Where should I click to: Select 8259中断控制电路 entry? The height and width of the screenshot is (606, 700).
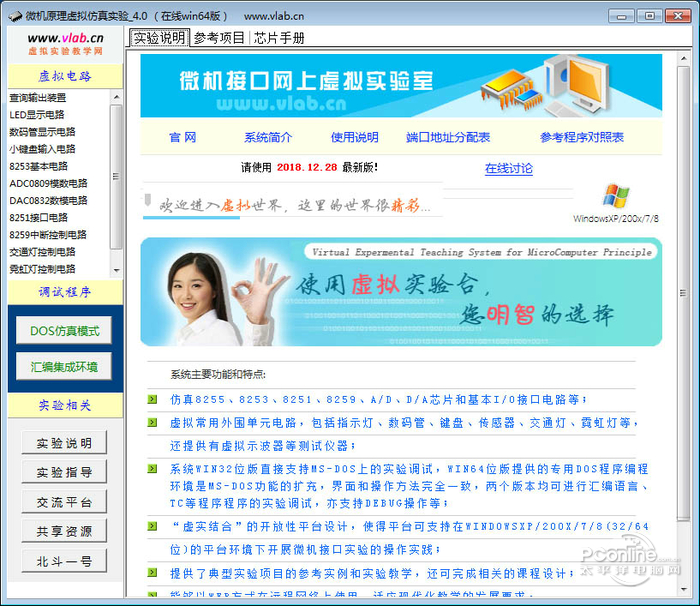[48, 234]
